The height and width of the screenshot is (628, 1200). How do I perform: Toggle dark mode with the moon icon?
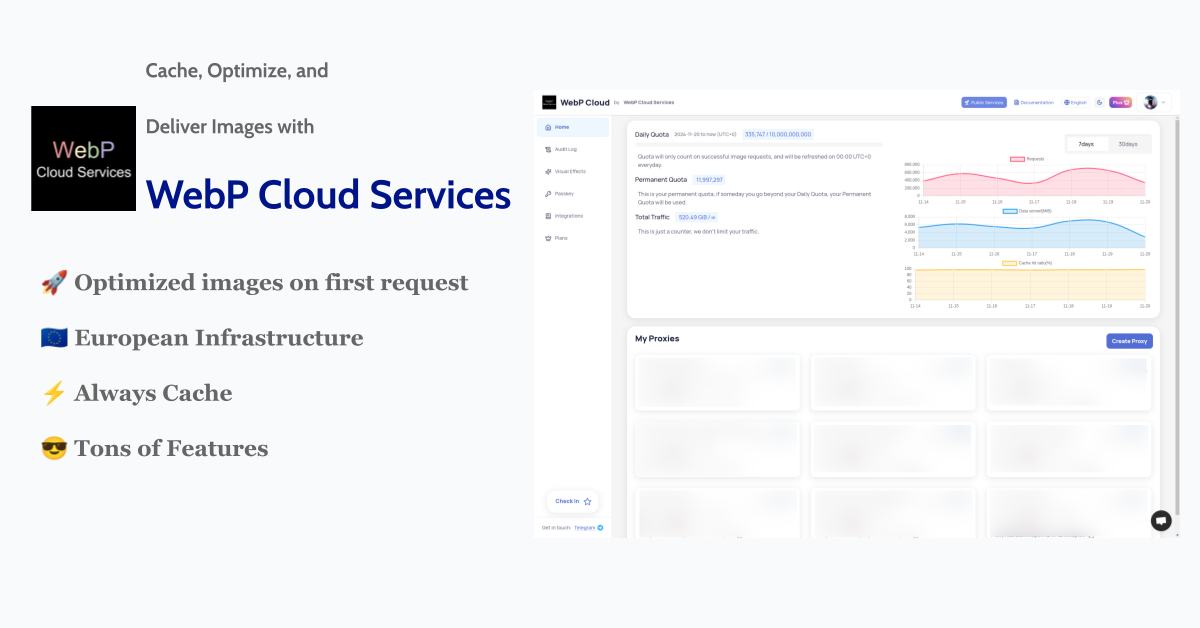coord(1099,102)
